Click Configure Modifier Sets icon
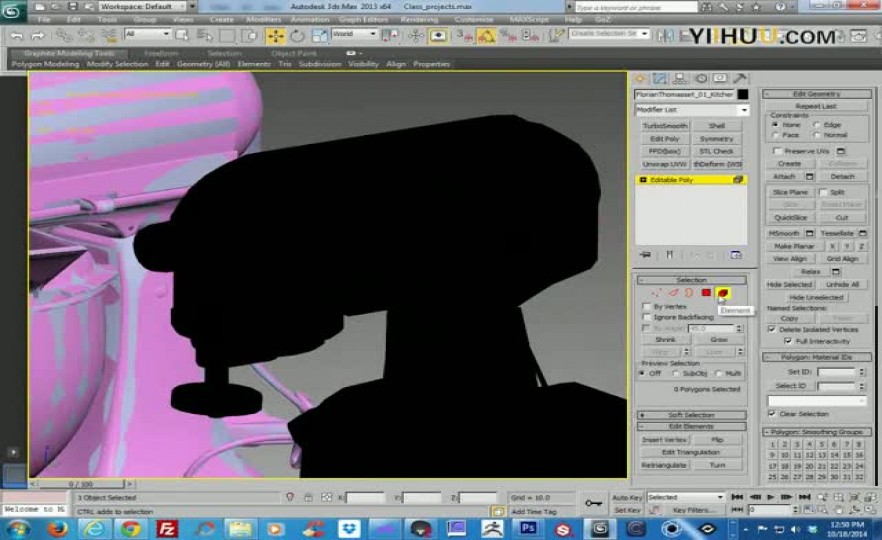882x540 pixels. coord(736,255)
